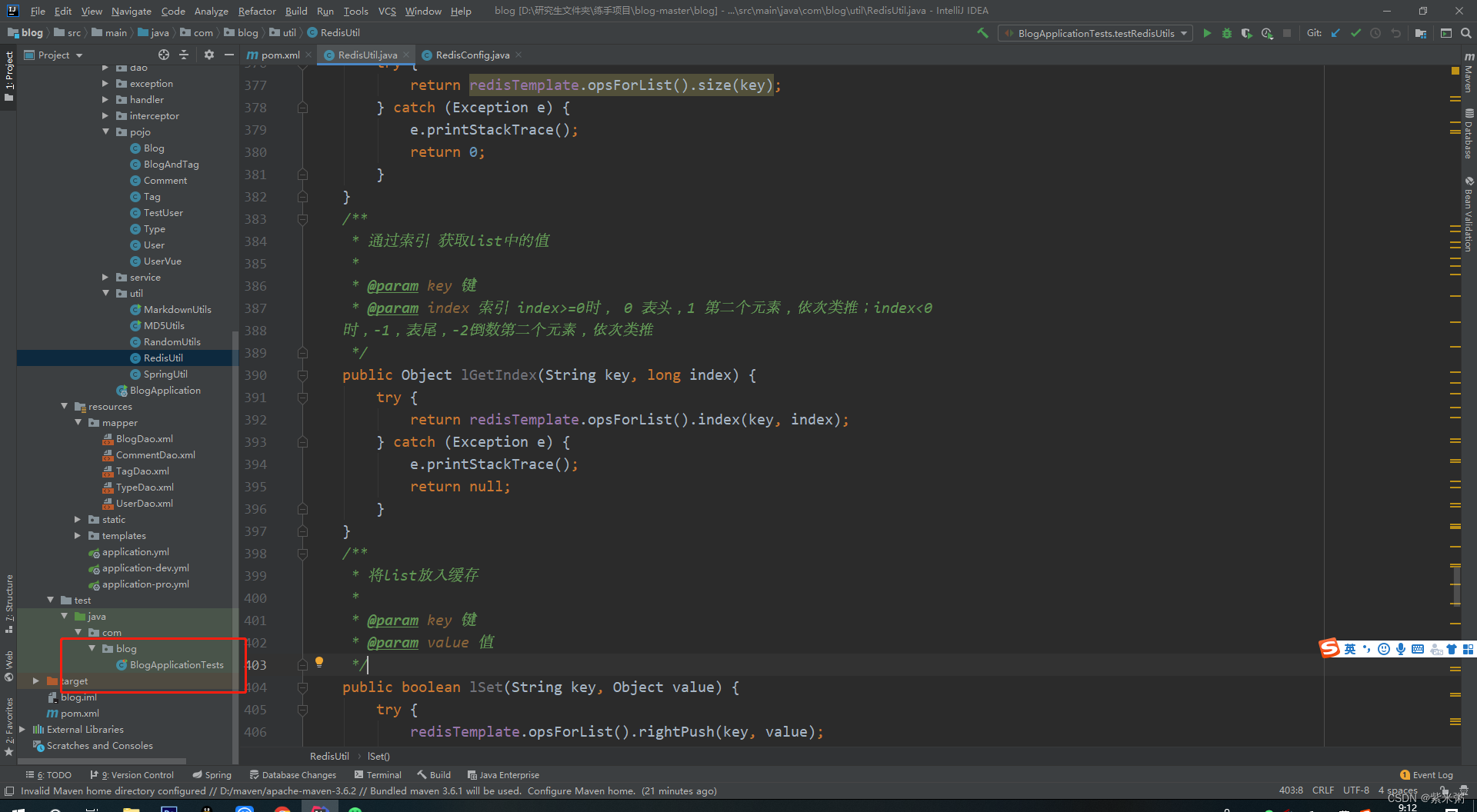
Task: Open the Spring tool window
Action: point(212,775)
